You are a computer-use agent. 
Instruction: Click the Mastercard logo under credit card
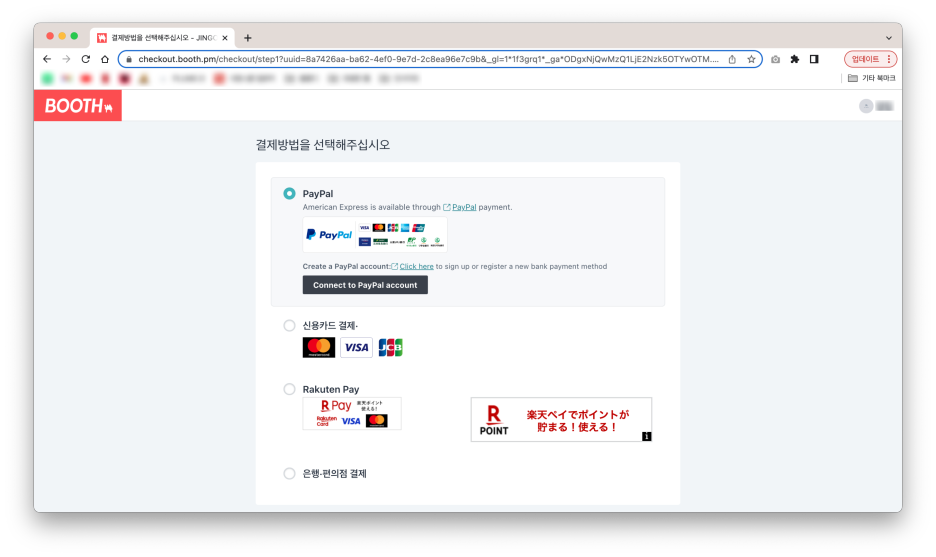319,347
